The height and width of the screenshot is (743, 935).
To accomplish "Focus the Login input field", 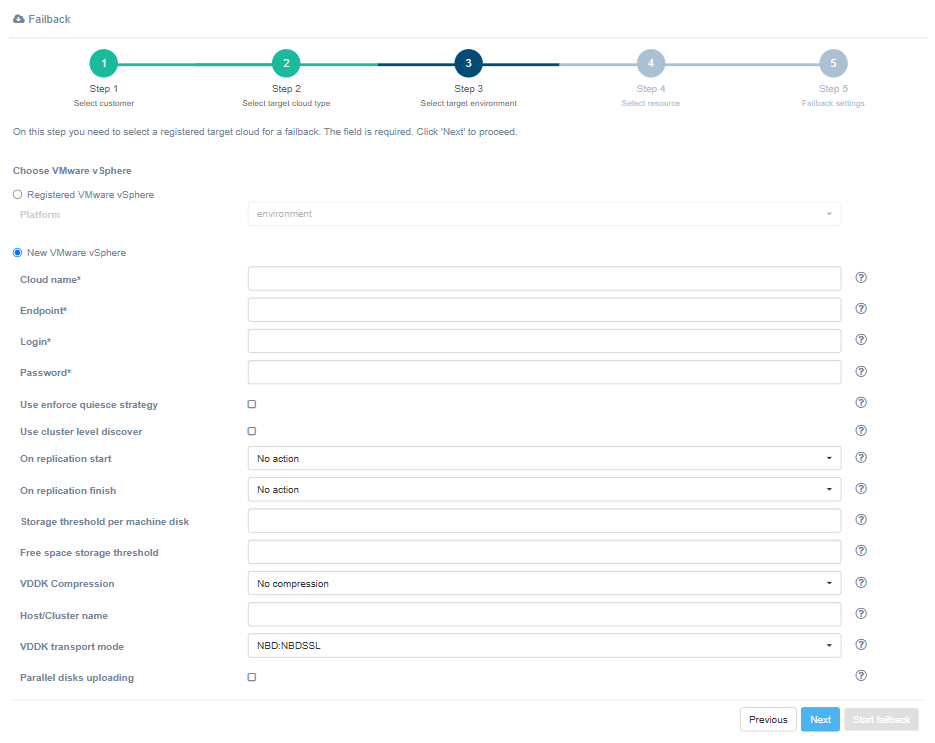I will click(x=544, y=341).
